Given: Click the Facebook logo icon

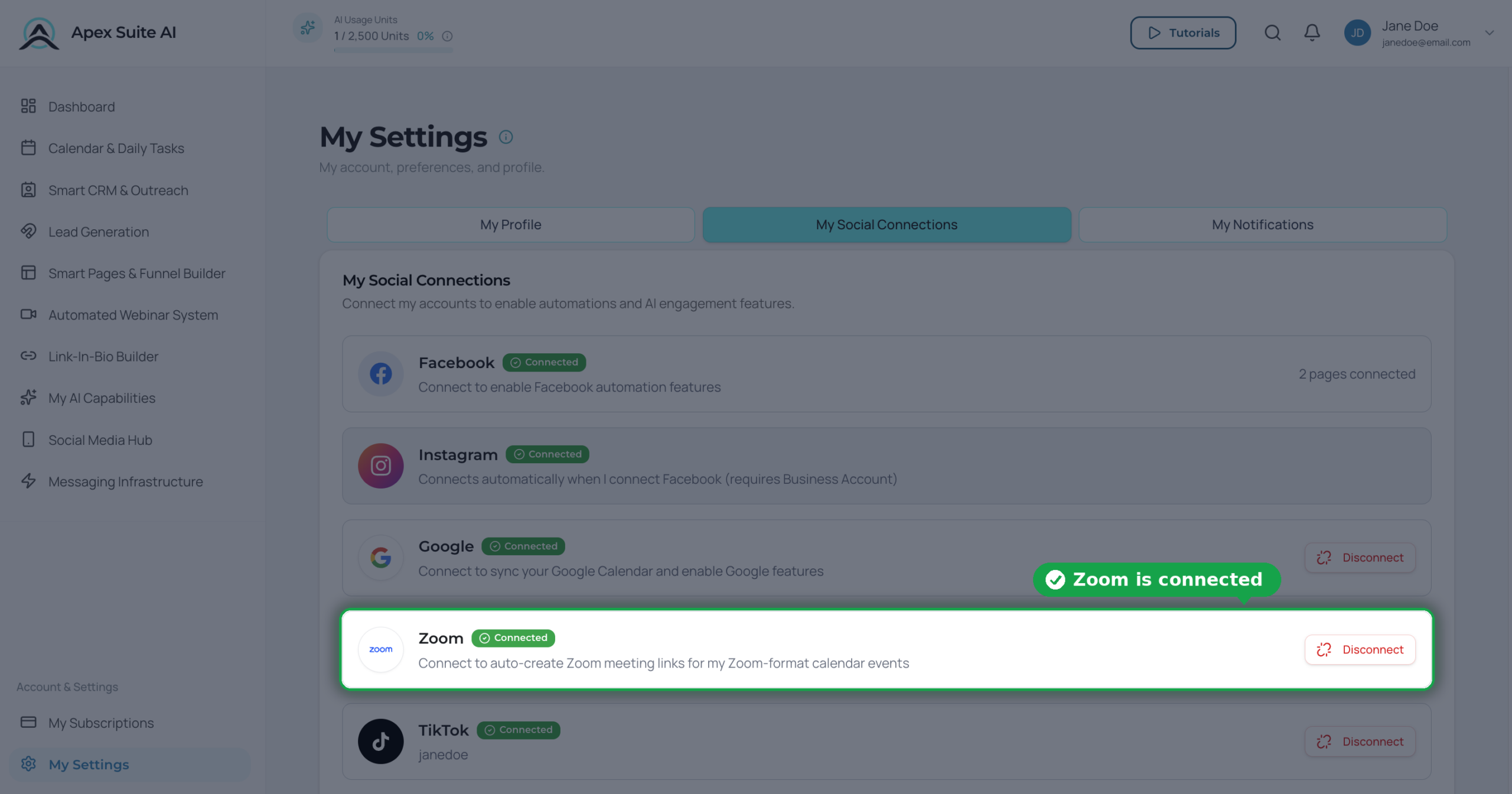Looking at the screenshot, I should [381, 373].
